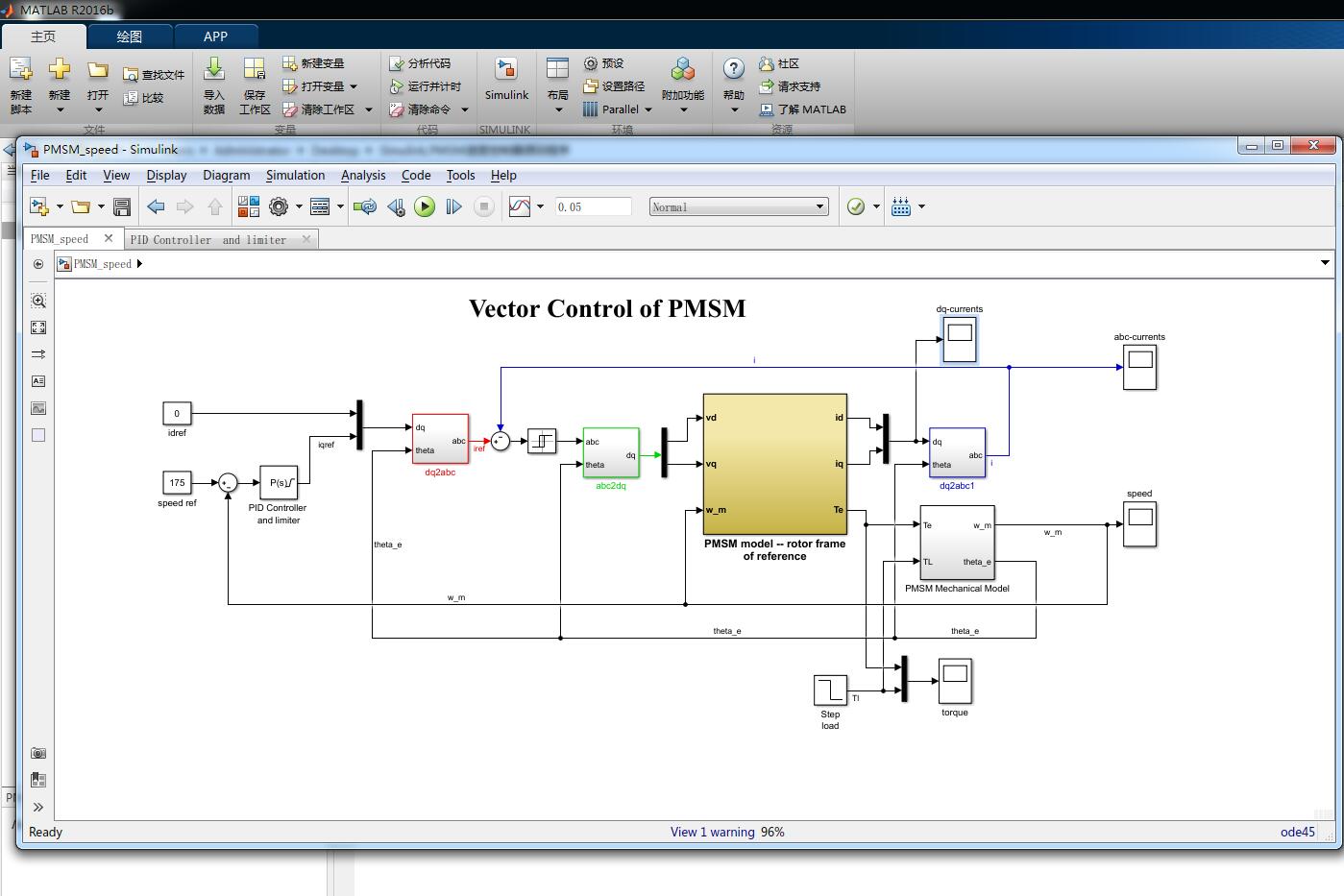Select the Step load block
This screenshot has width=1344, height=896.
(830, 690)
